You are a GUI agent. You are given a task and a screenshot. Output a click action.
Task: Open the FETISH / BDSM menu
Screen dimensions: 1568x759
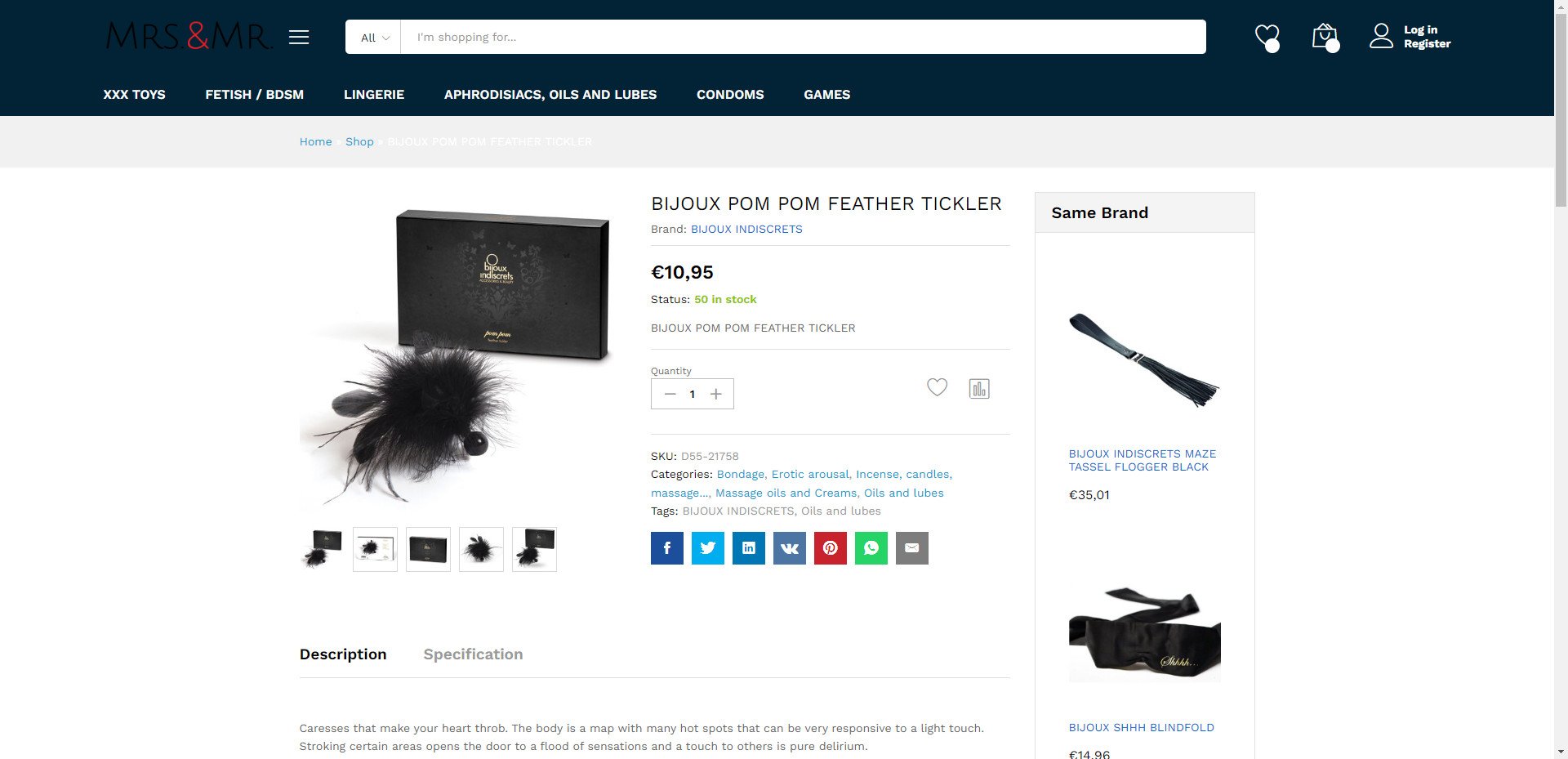coord(254,95)
